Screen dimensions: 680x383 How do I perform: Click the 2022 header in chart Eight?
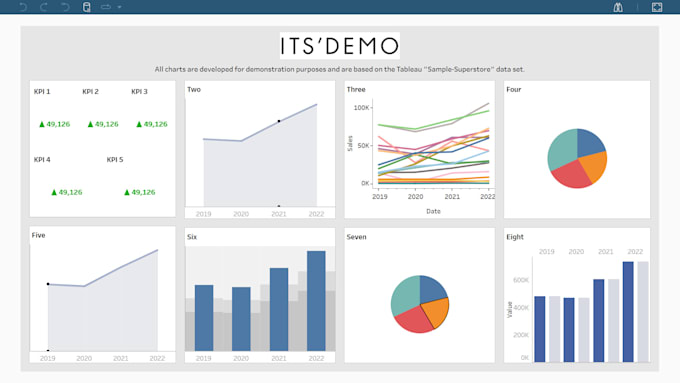(635, 252)
